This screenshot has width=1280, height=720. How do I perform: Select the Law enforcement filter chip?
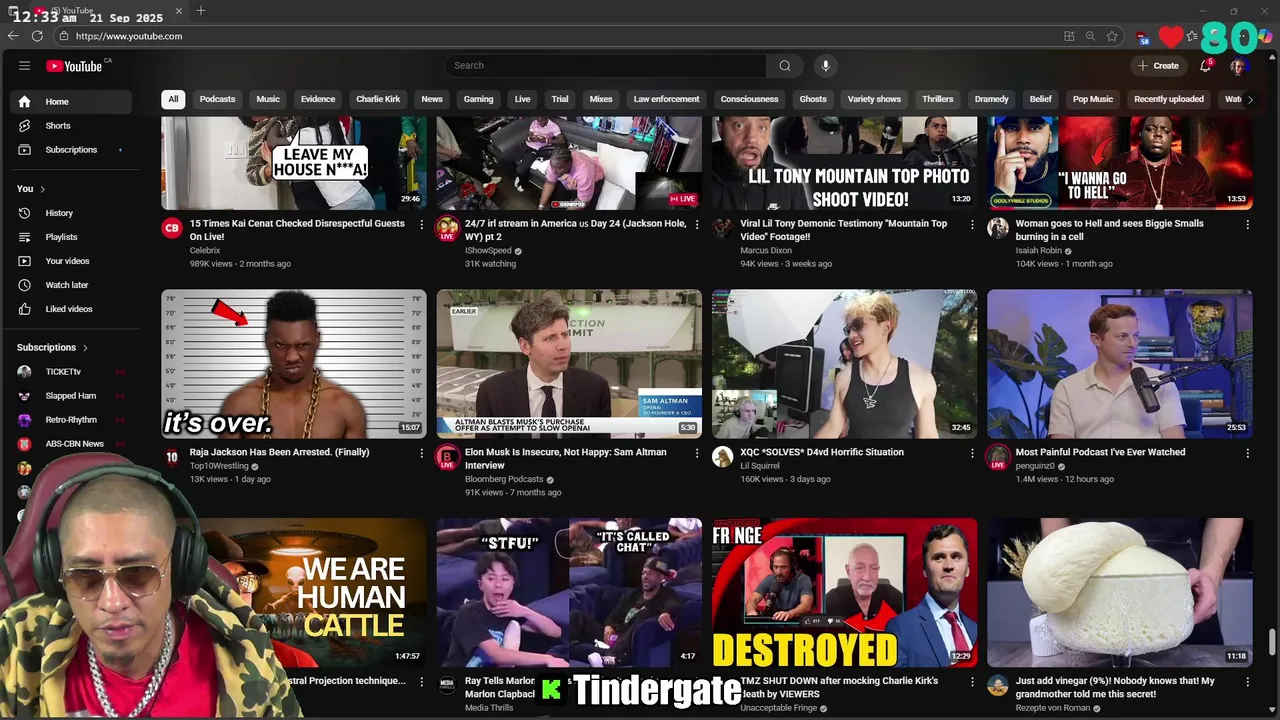[666, 99]
